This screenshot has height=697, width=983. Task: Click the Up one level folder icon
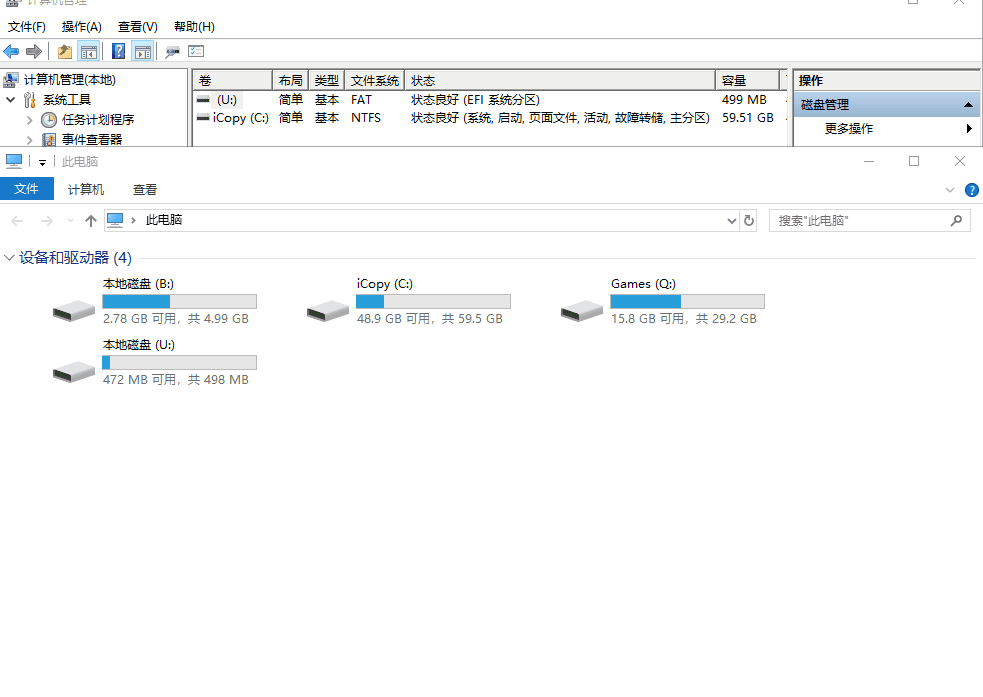65,52
